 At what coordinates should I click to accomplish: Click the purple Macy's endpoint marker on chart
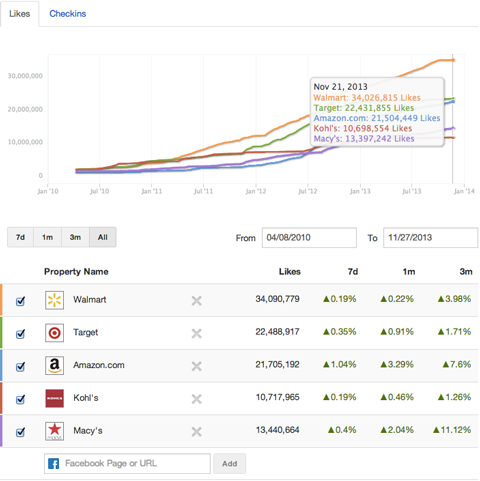[453, 128]
